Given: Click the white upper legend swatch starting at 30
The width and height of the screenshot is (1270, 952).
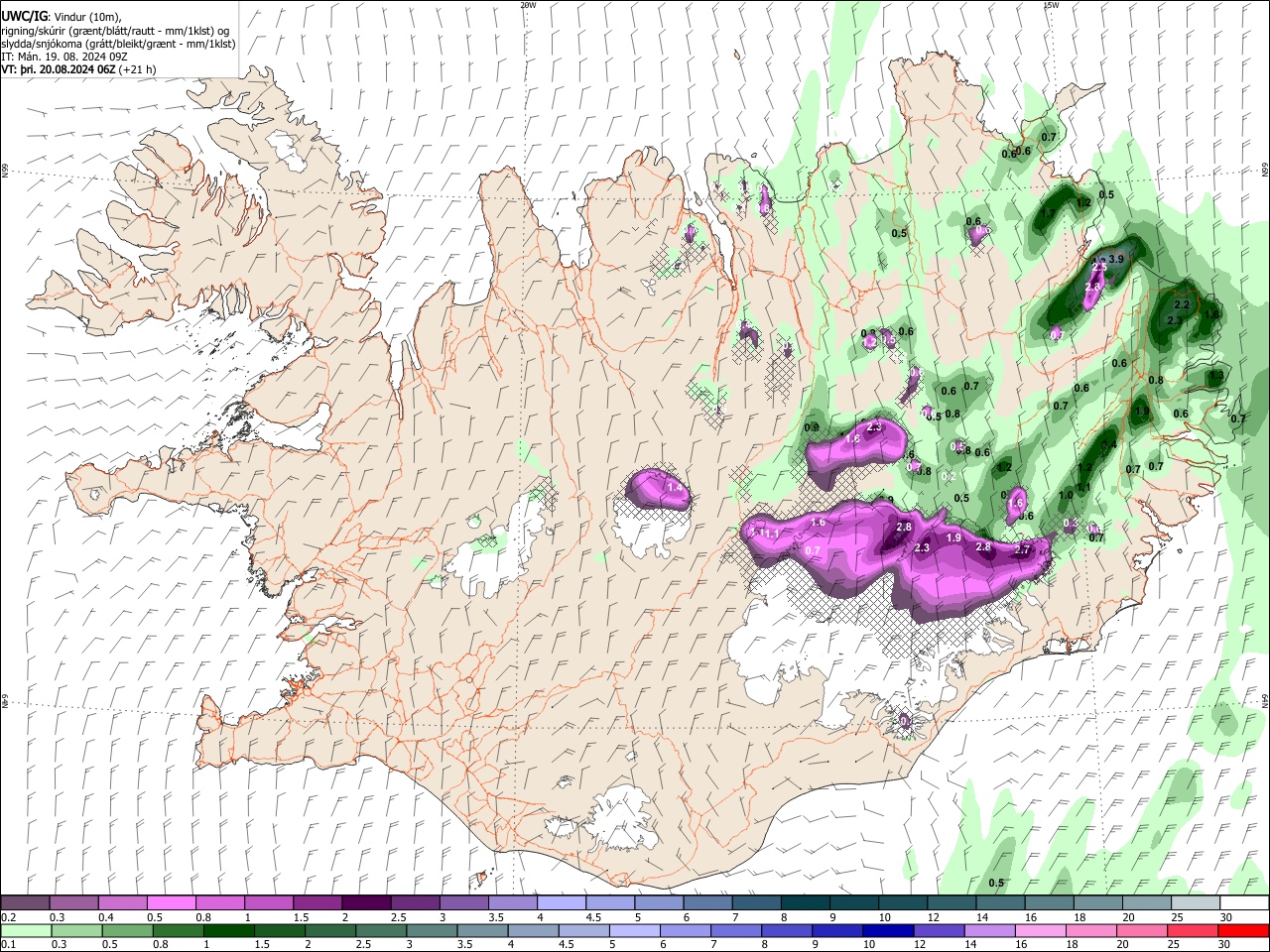Looking at the screenshot, I should [x=1243, y=902].
